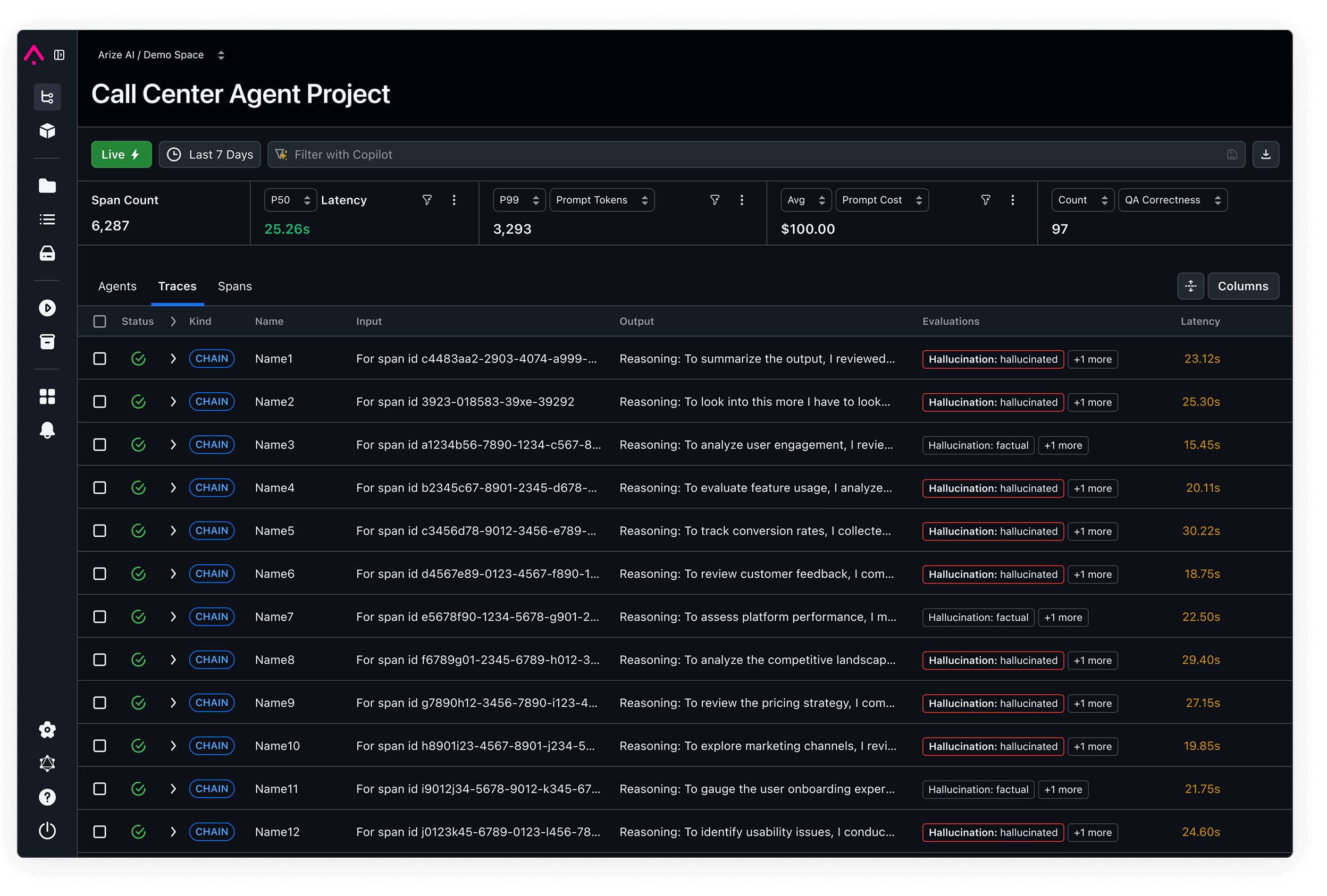Open the alerts bell sidebar icon

tap(47, 430)
